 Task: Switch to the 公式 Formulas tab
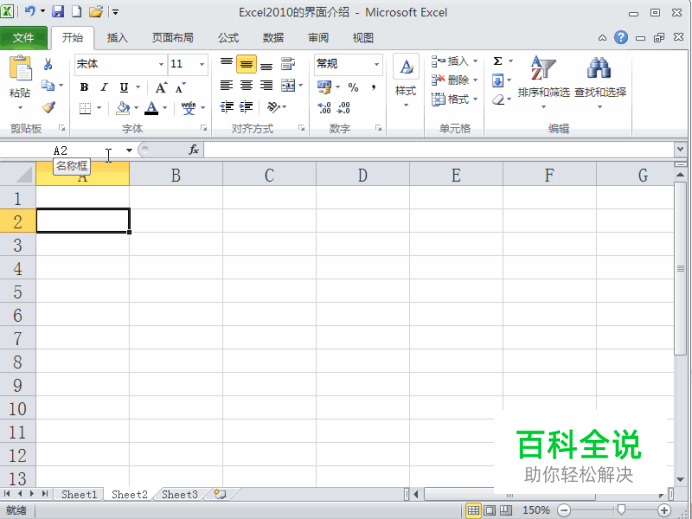[x=229, y=38]
